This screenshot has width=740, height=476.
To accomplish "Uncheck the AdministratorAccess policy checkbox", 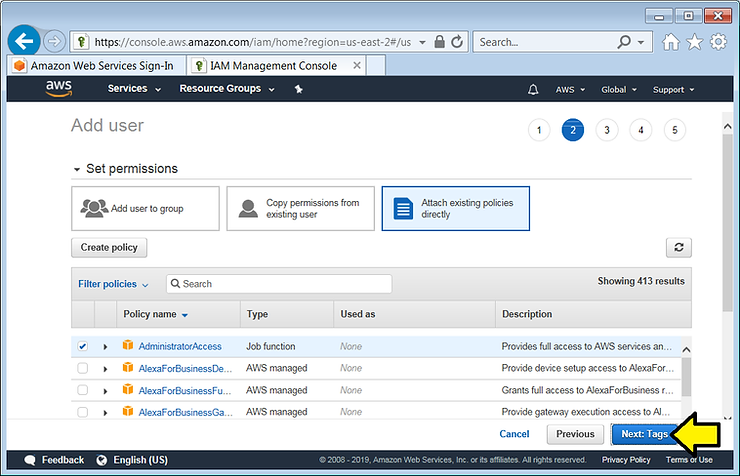I will (83, 347).
